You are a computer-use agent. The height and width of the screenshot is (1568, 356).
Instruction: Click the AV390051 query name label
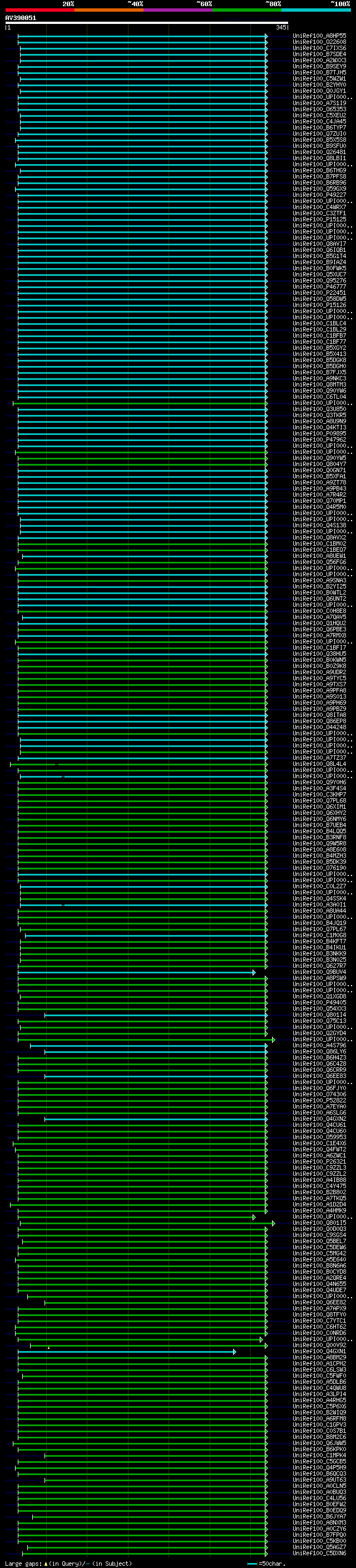pos(21,18)
